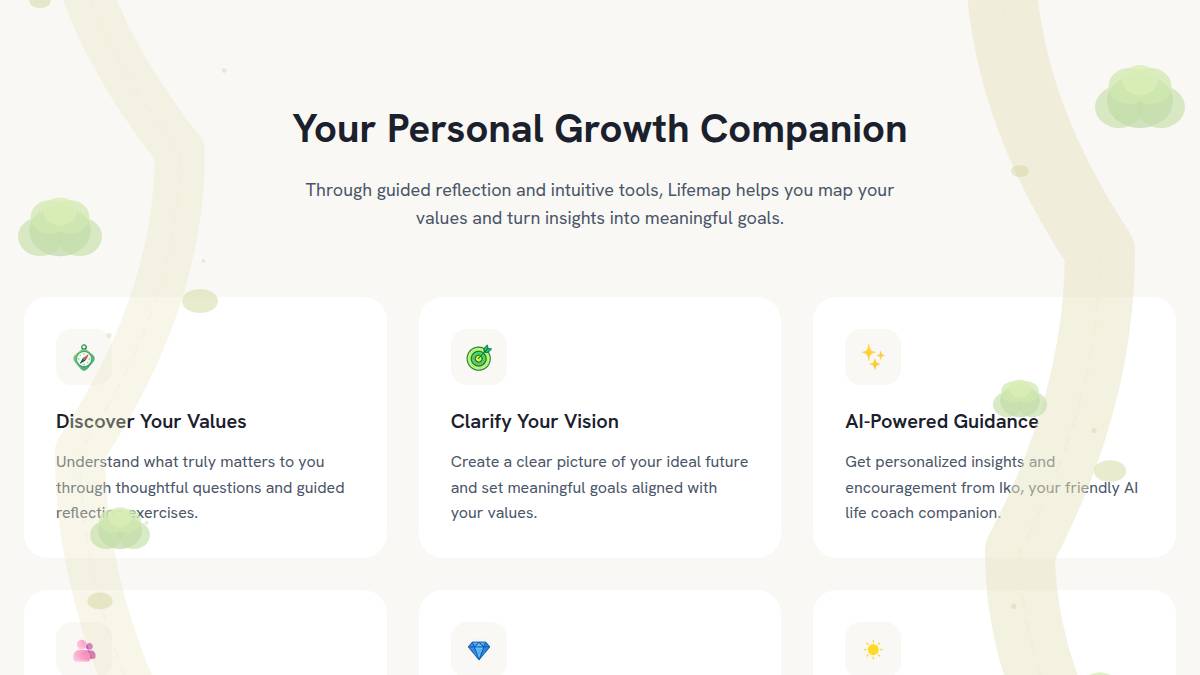Click the blue diamond icon
This screenshot has height=675, width=1200.
click(479, 650)
